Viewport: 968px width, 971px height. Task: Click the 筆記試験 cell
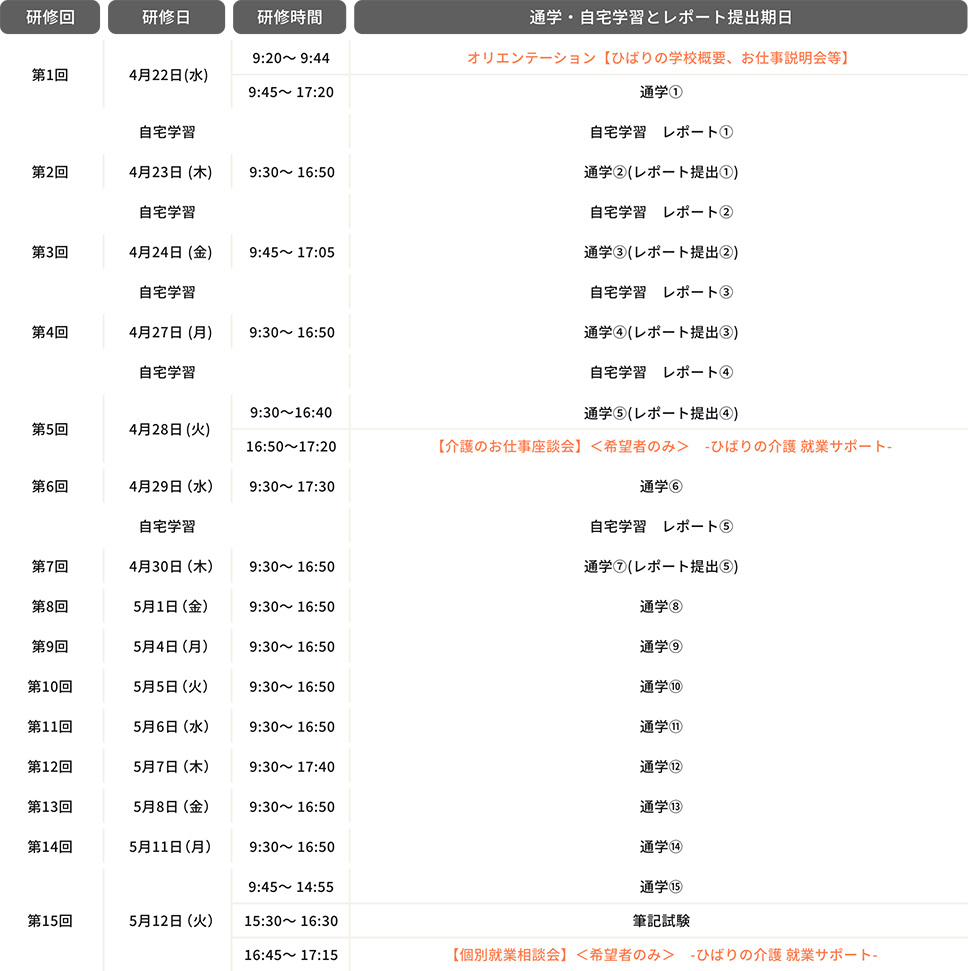tap(661, 921)
